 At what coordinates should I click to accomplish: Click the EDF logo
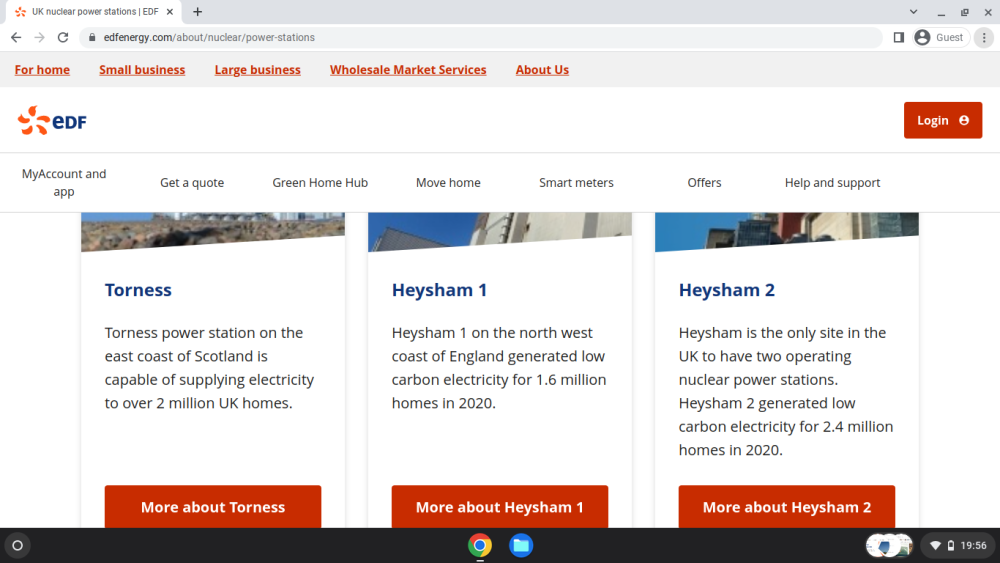tap(52, 121)
